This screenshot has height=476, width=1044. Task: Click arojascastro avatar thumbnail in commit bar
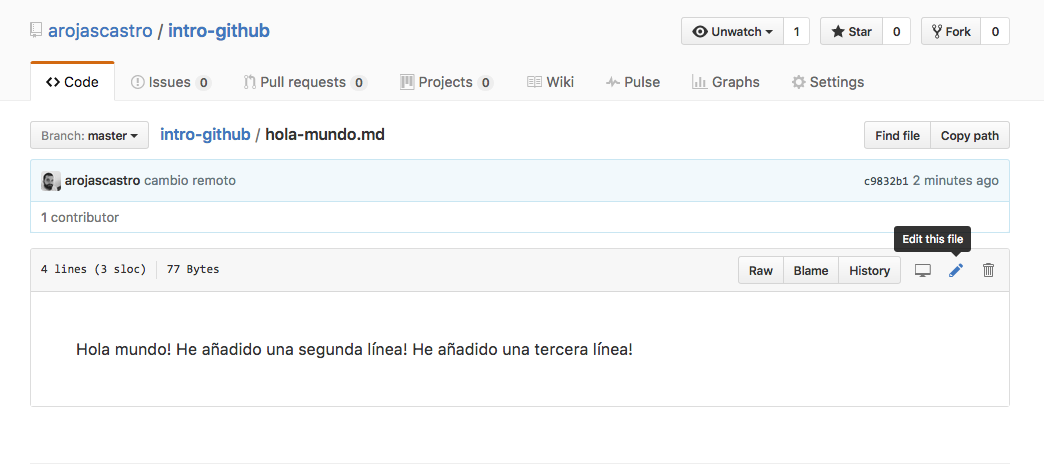(51, 181)
